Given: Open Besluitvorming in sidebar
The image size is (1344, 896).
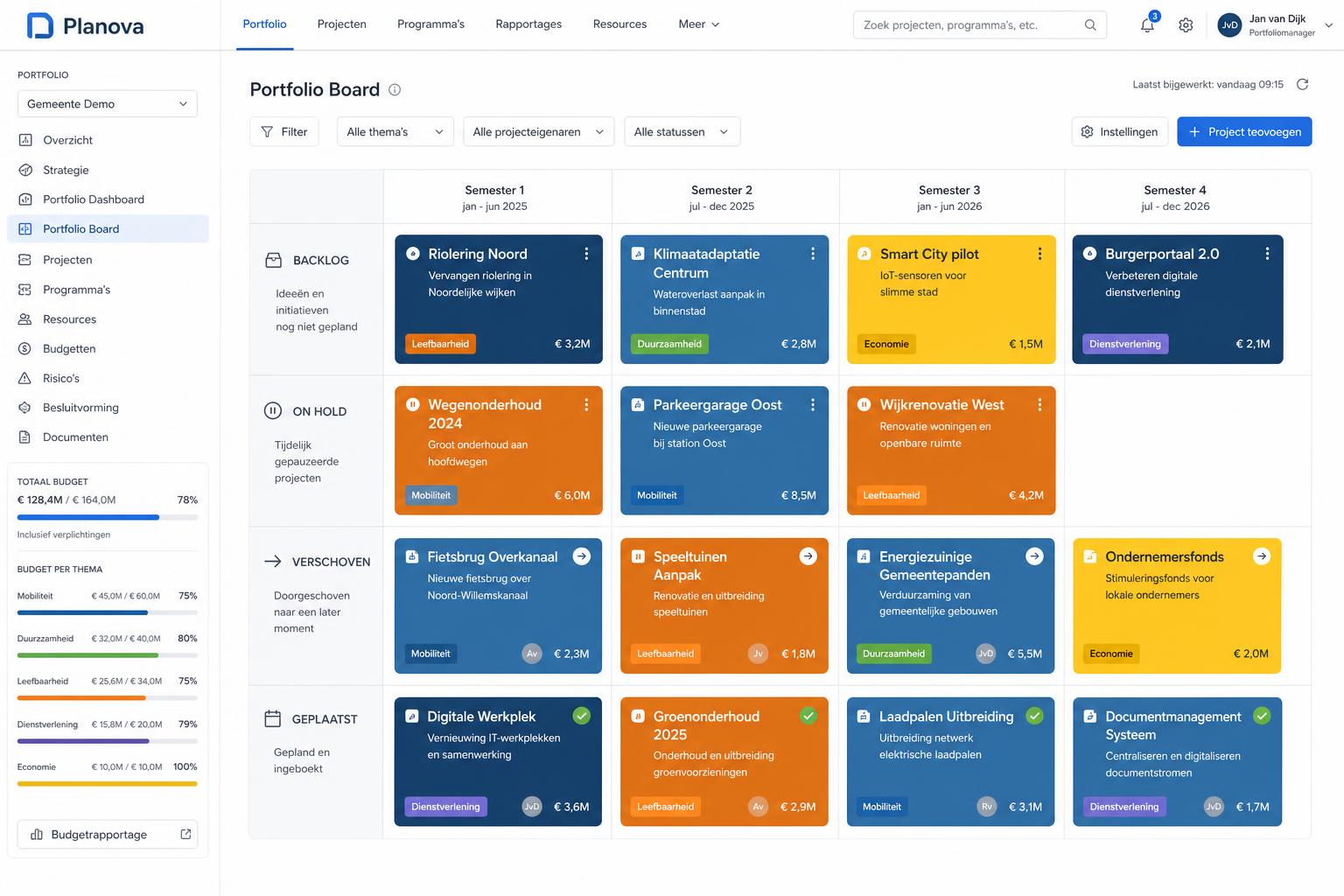Looking at the screenshot, I should [108, 408].
